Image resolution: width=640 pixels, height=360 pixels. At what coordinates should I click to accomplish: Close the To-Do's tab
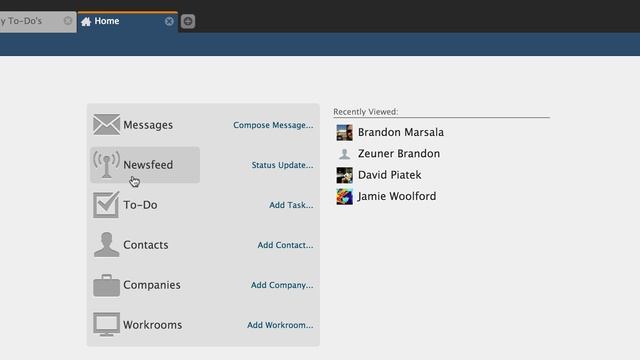68,21
